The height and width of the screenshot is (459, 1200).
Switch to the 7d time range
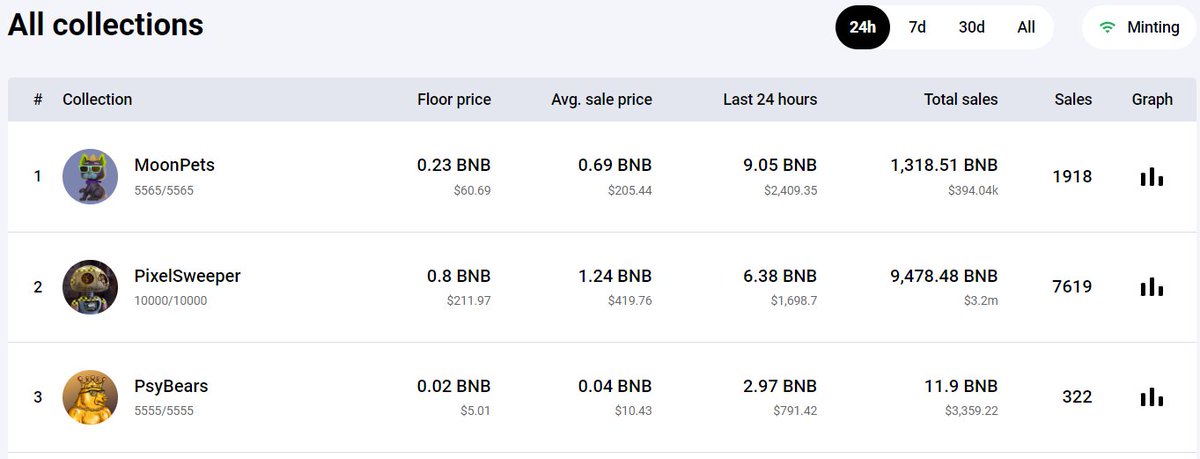coord(917,27)
